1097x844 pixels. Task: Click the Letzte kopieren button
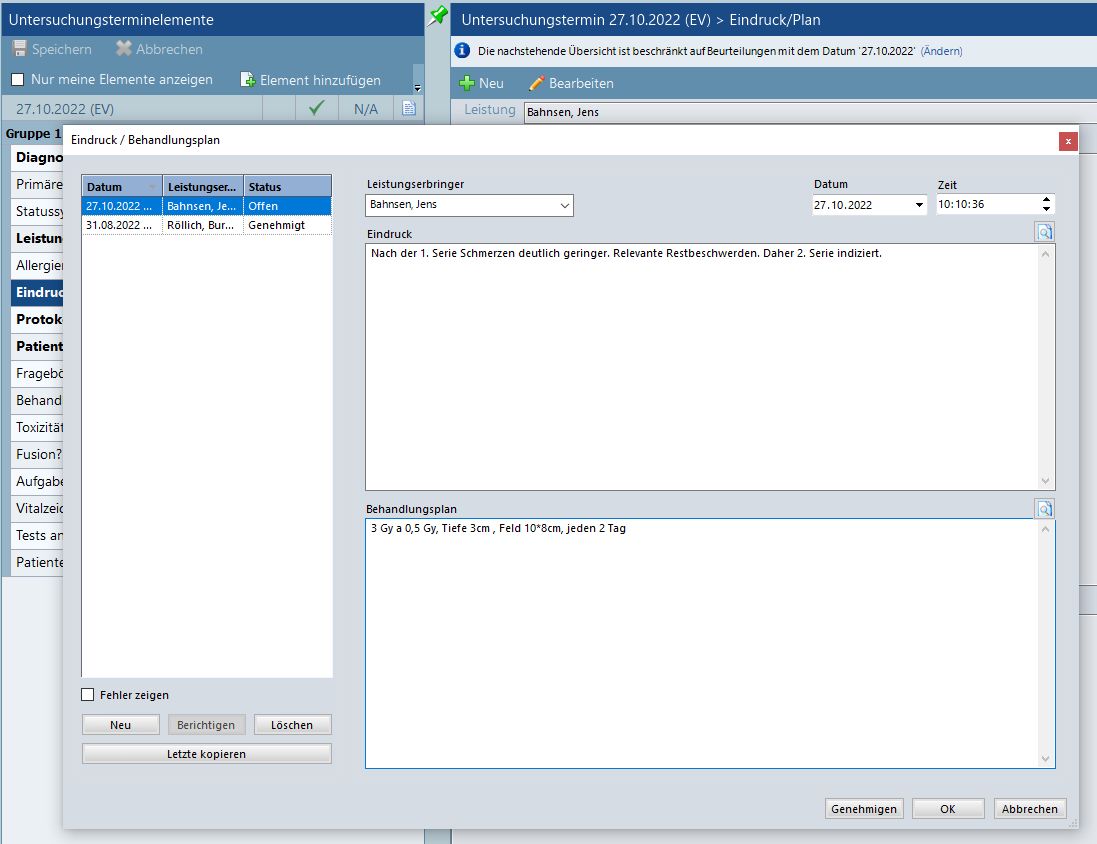(x=206, y=754)
